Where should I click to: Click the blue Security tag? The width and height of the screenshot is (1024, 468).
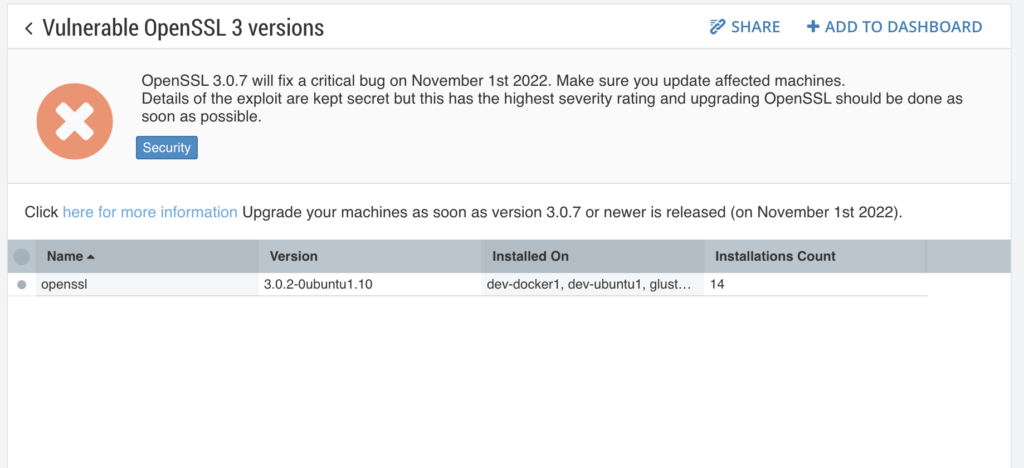click(x=167, y=148)
